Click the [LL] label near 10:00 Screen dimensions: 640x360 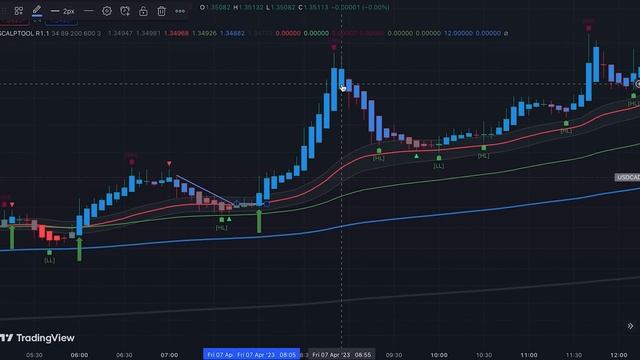coord(439,166)
